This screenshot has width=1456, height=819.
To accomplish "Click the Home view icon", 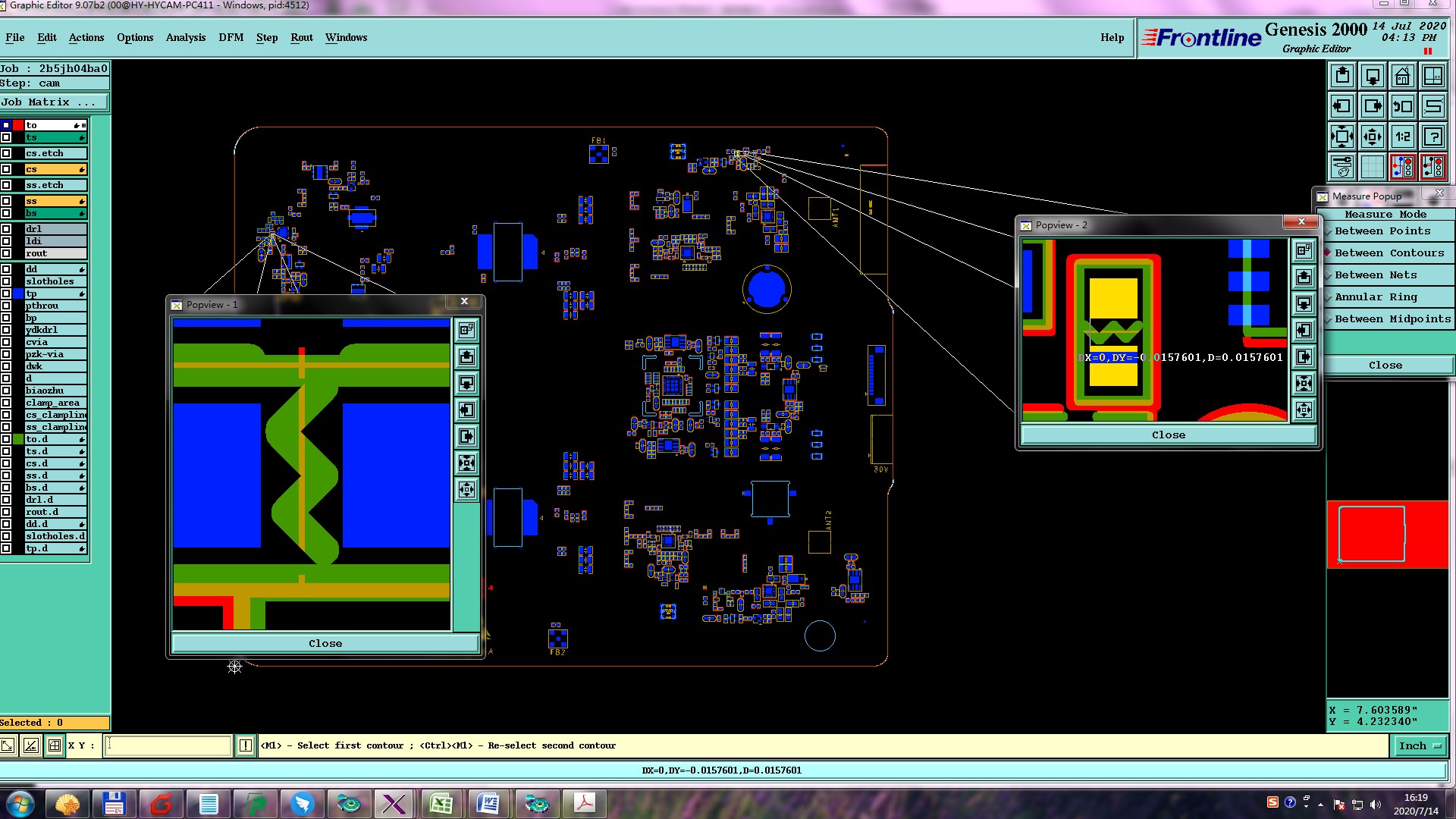I will pyautogui.click(x=1402, y=76).
